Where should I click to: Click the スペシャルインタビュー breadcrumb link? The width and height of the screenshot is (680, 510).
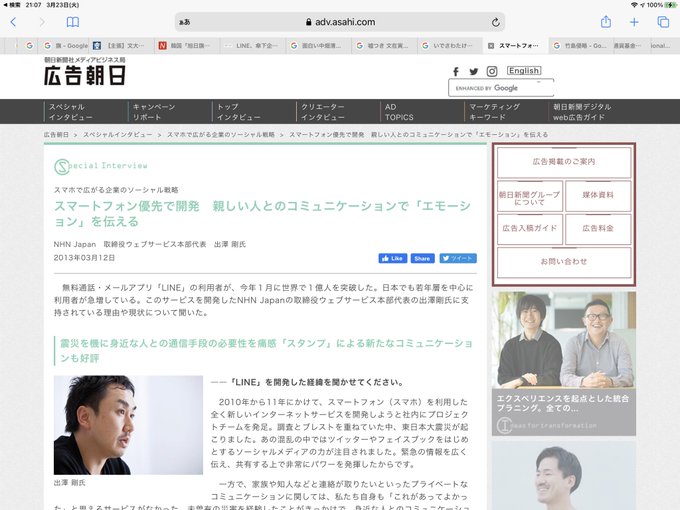(x=118, y=135)
